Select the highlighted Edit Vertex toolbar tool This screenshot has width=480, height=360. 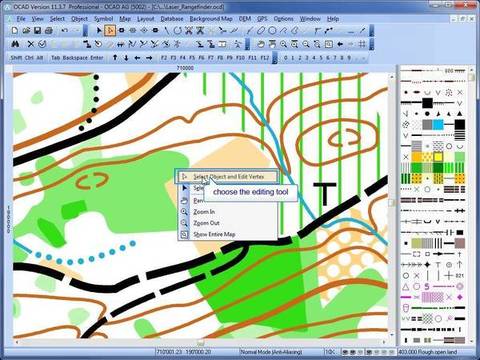pyautogui.click(x=110, y=31)
